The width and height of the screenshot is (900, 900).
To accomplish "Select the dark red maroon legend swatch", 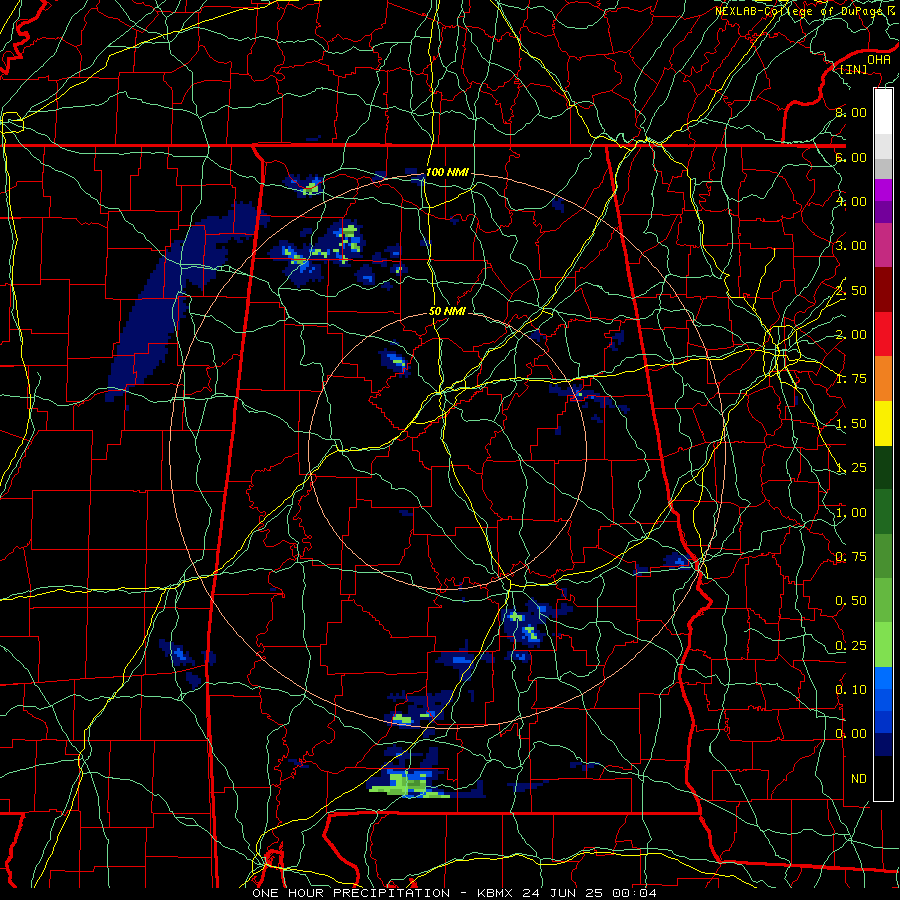I will pos(883,290).
